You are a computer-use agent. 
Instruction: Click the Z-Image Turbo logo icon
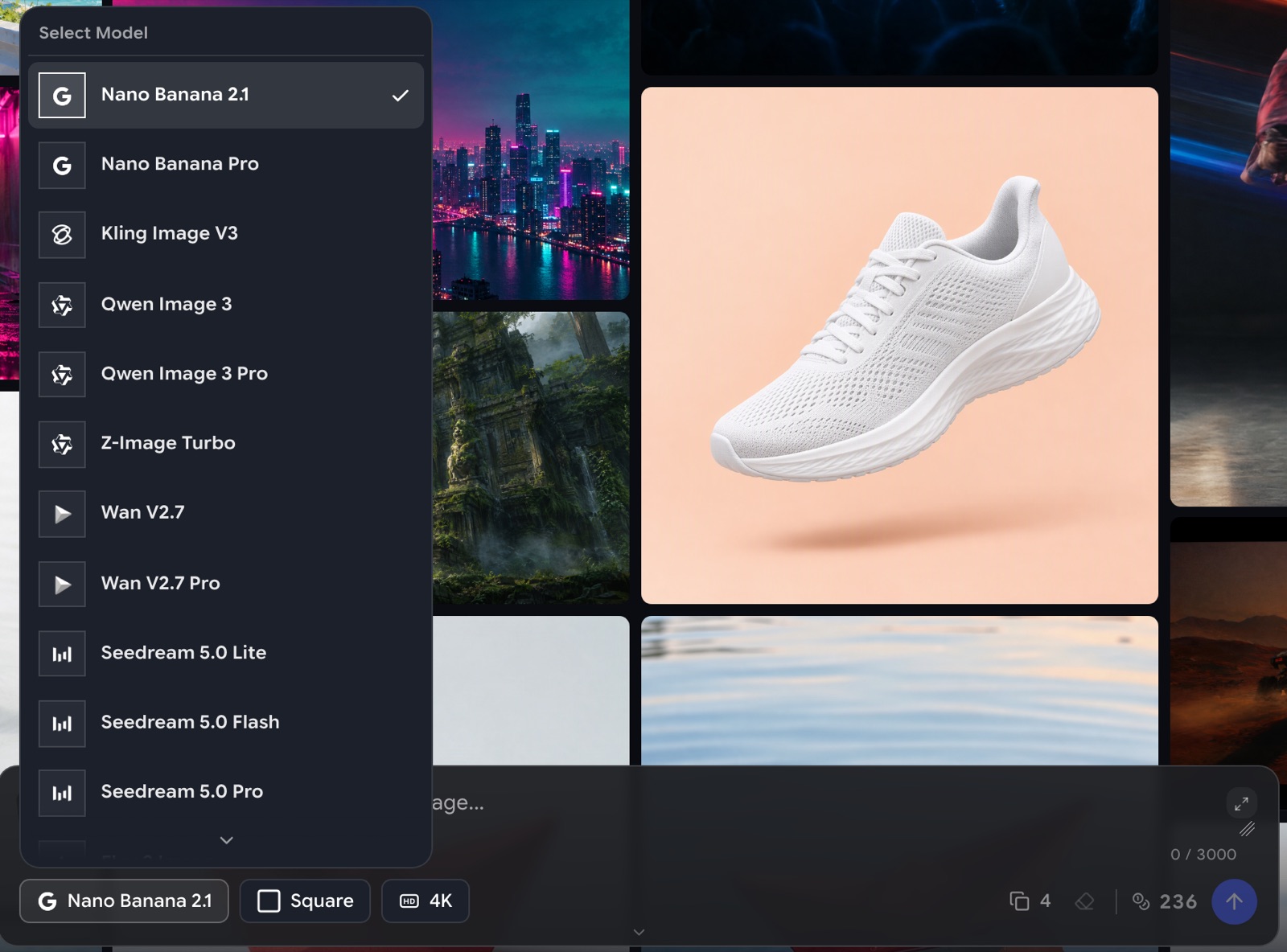[62, 444]
